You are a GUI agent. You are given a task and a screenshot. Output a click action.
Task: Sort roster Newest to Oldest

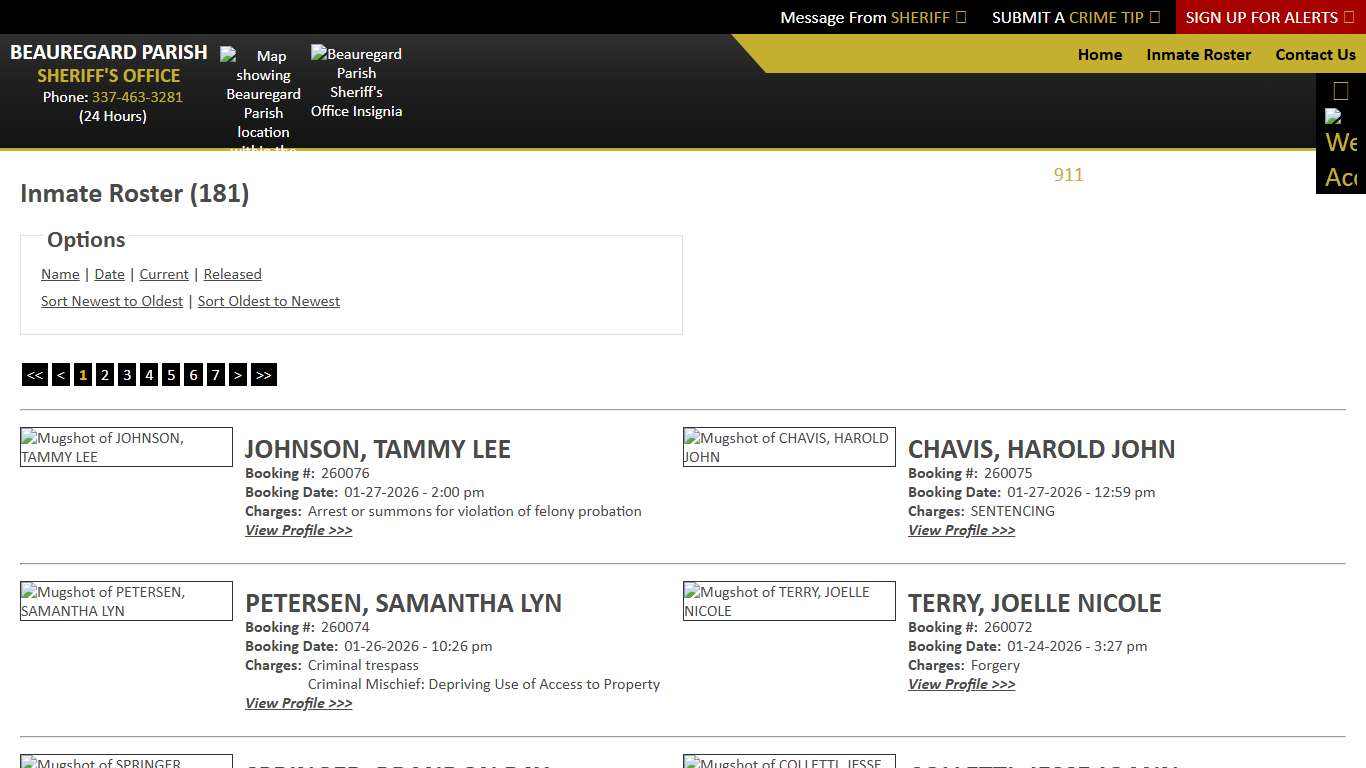point(112,301)
